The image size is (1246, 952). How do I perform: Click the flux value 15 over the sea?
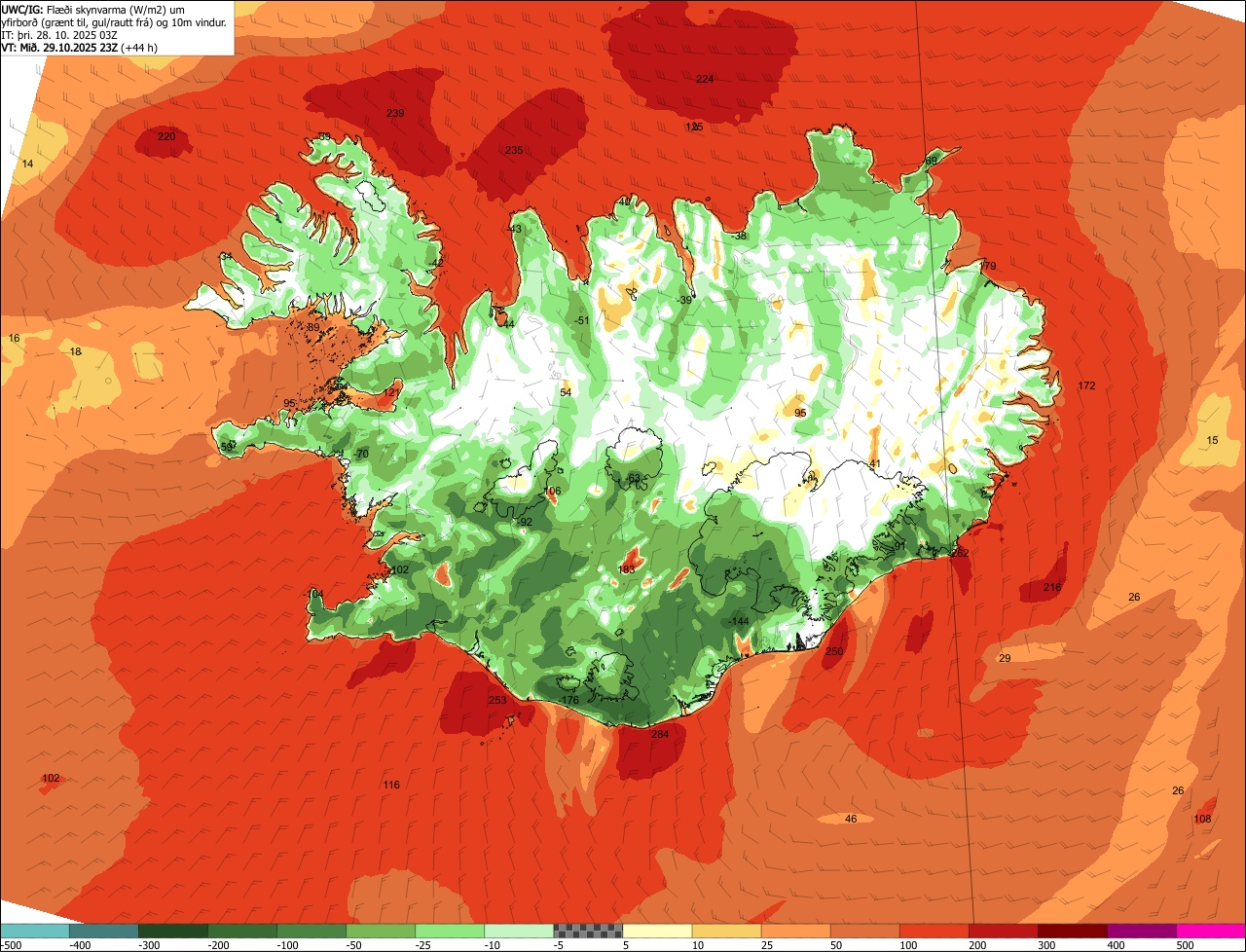click(x=1212, y=441)
